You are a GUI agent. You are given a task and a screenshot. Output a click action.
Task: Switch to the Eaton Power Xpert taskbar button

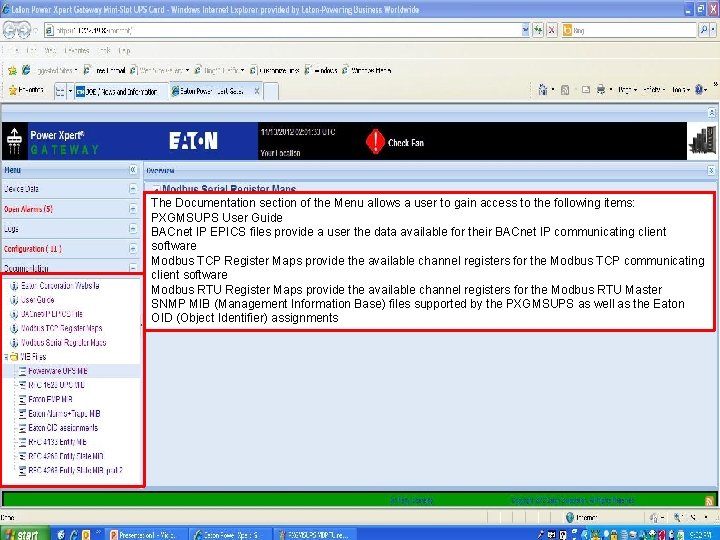click(x=230, y=534)
